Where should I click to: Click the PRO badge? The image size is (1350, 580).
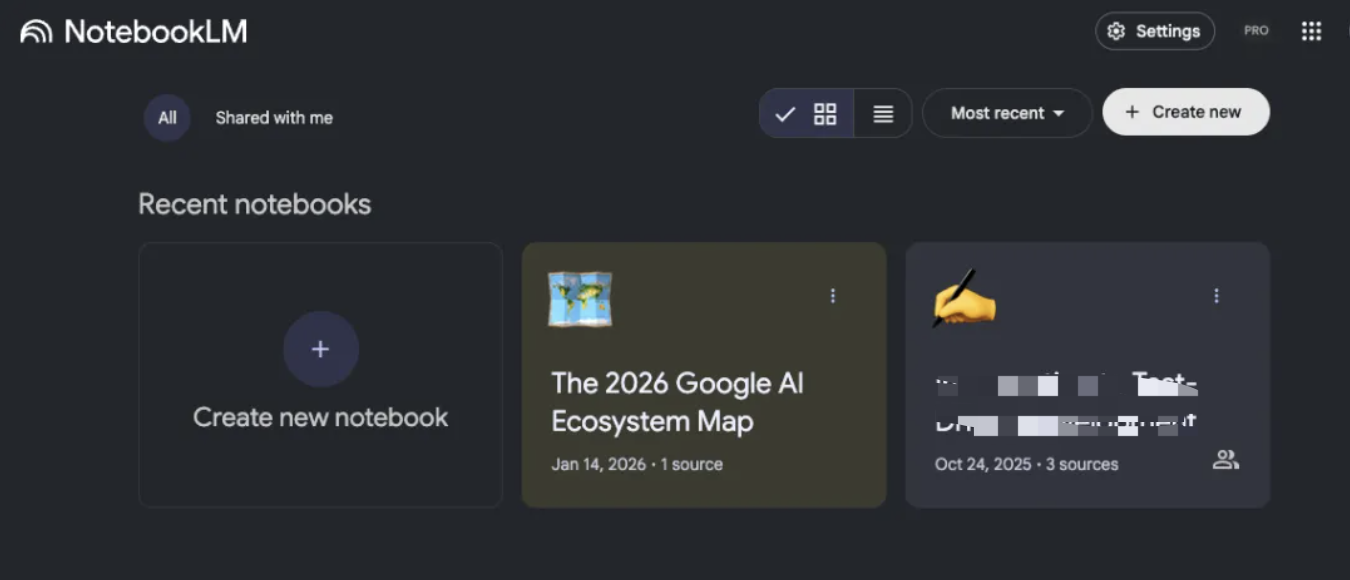click(1256, 31)
